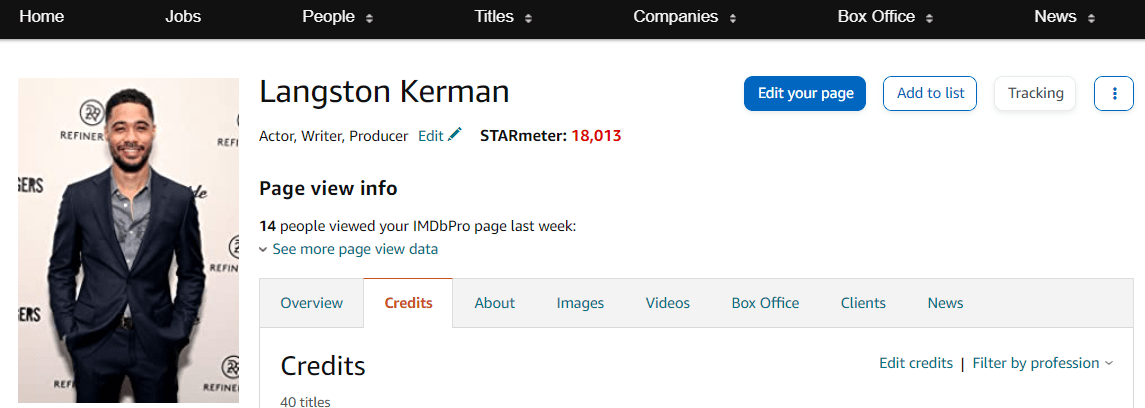
Task: Switch to the Overview tab
Action: [x=311, y=303]
